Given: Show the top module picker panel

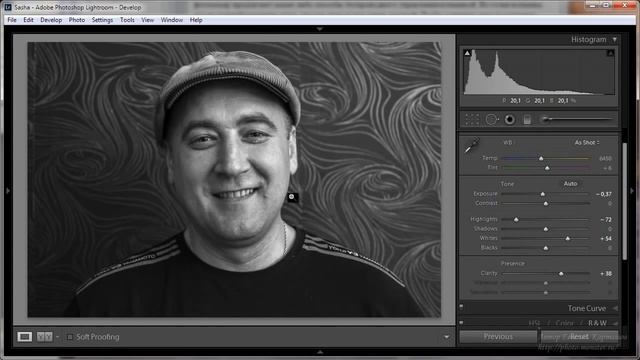Looking at the screenshot, I should tap(320, 29).
